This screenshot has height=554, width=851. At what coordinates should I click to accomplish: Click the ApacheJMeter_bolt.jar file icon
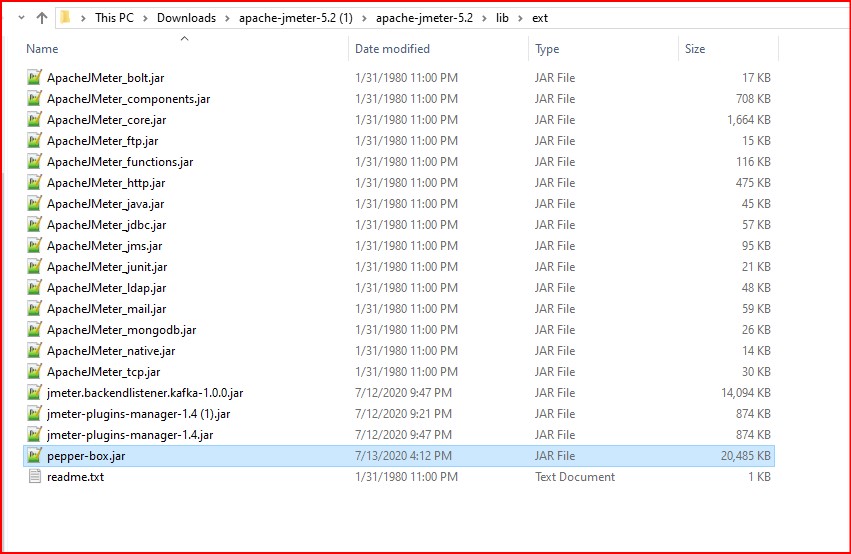coord(34,77)
